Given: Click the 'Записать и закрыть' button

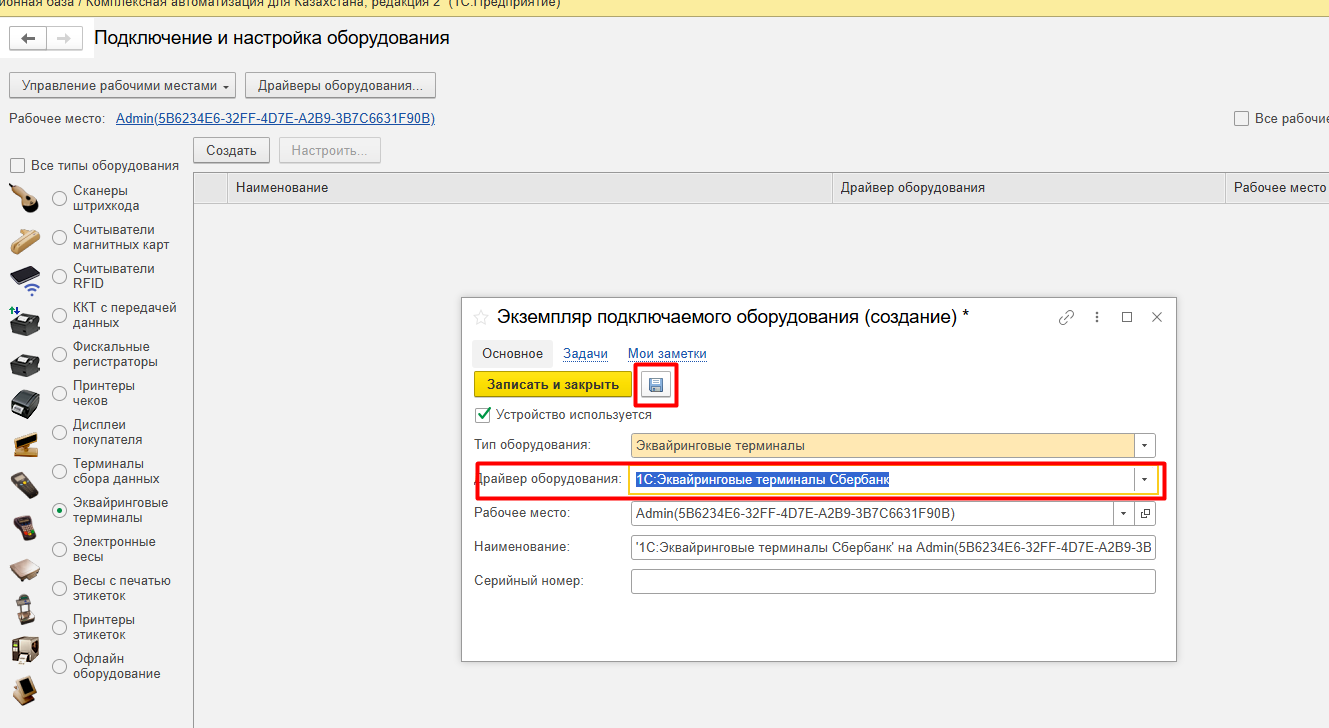Looking at the screenshot, I should pos(552,384).
